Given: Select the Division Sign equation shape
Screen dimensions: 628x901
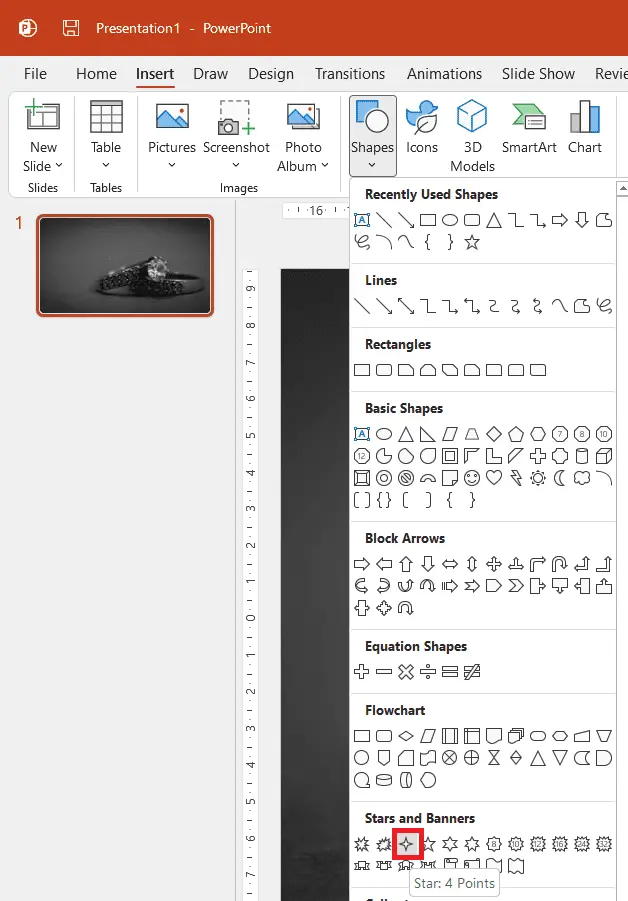Looking at the screenshot, I should coord(428,672).
